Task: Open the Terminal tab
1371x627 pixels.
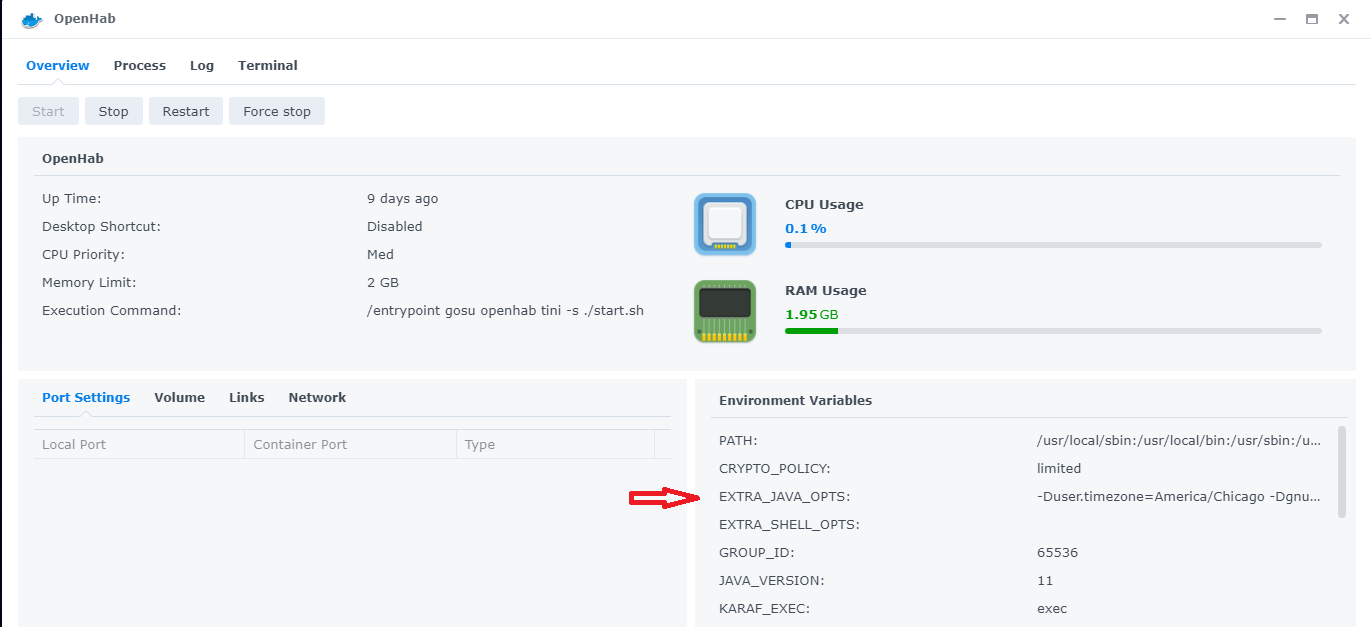Action: pyautogui.click(x=268, y=65)
